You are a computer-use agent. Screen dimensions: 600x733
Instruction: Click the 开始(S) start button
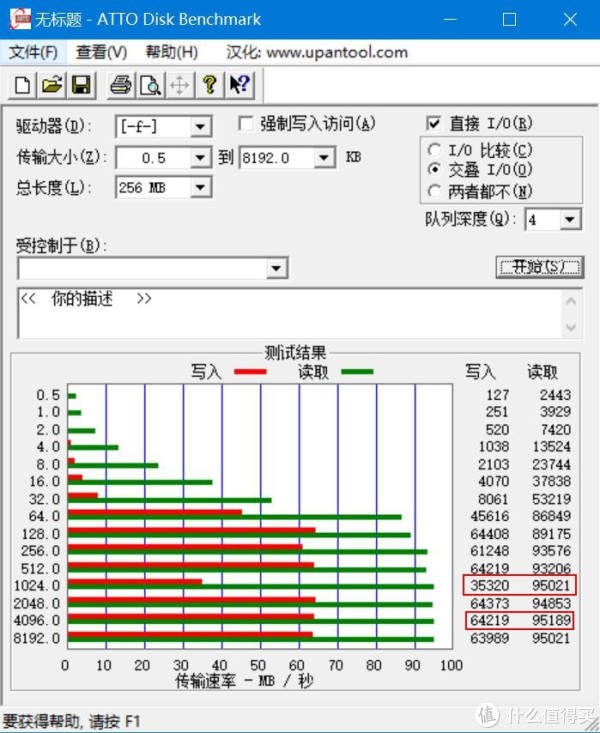coord(540,267)
